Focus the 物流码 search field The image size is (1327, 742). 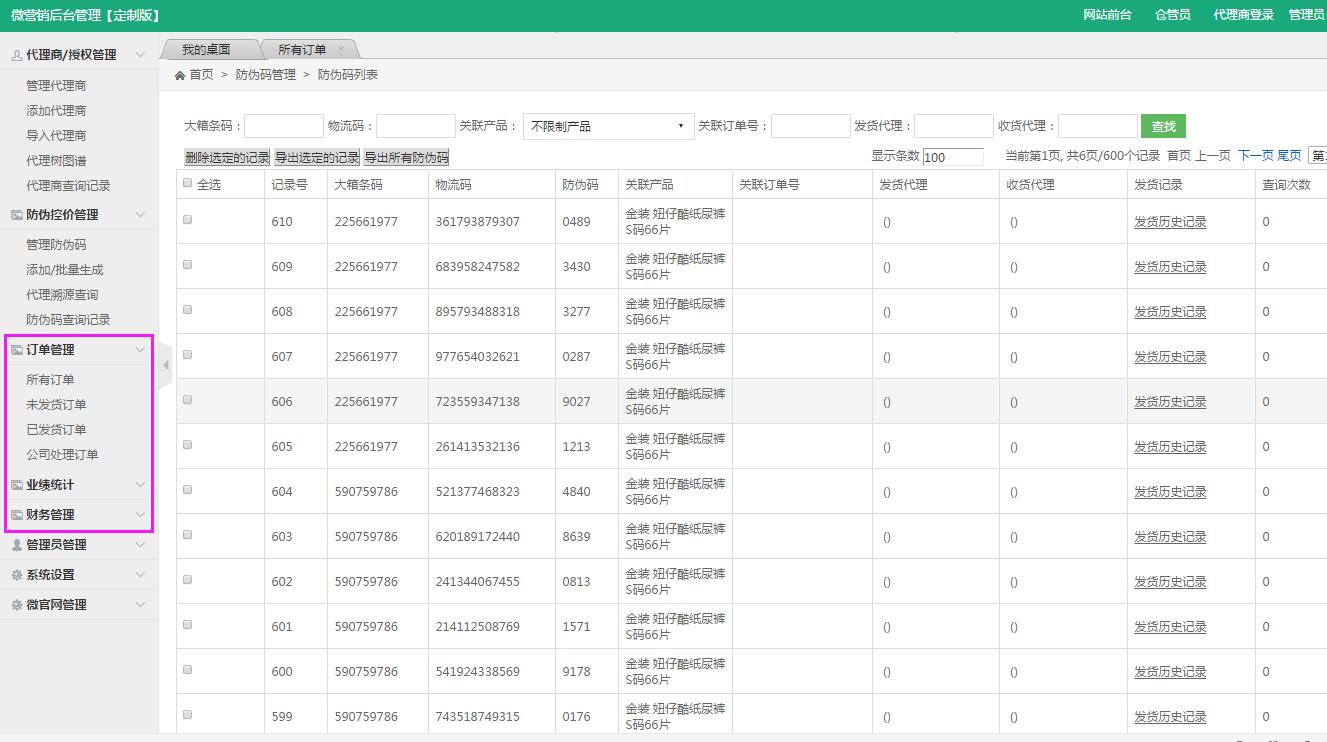[416, 126]
